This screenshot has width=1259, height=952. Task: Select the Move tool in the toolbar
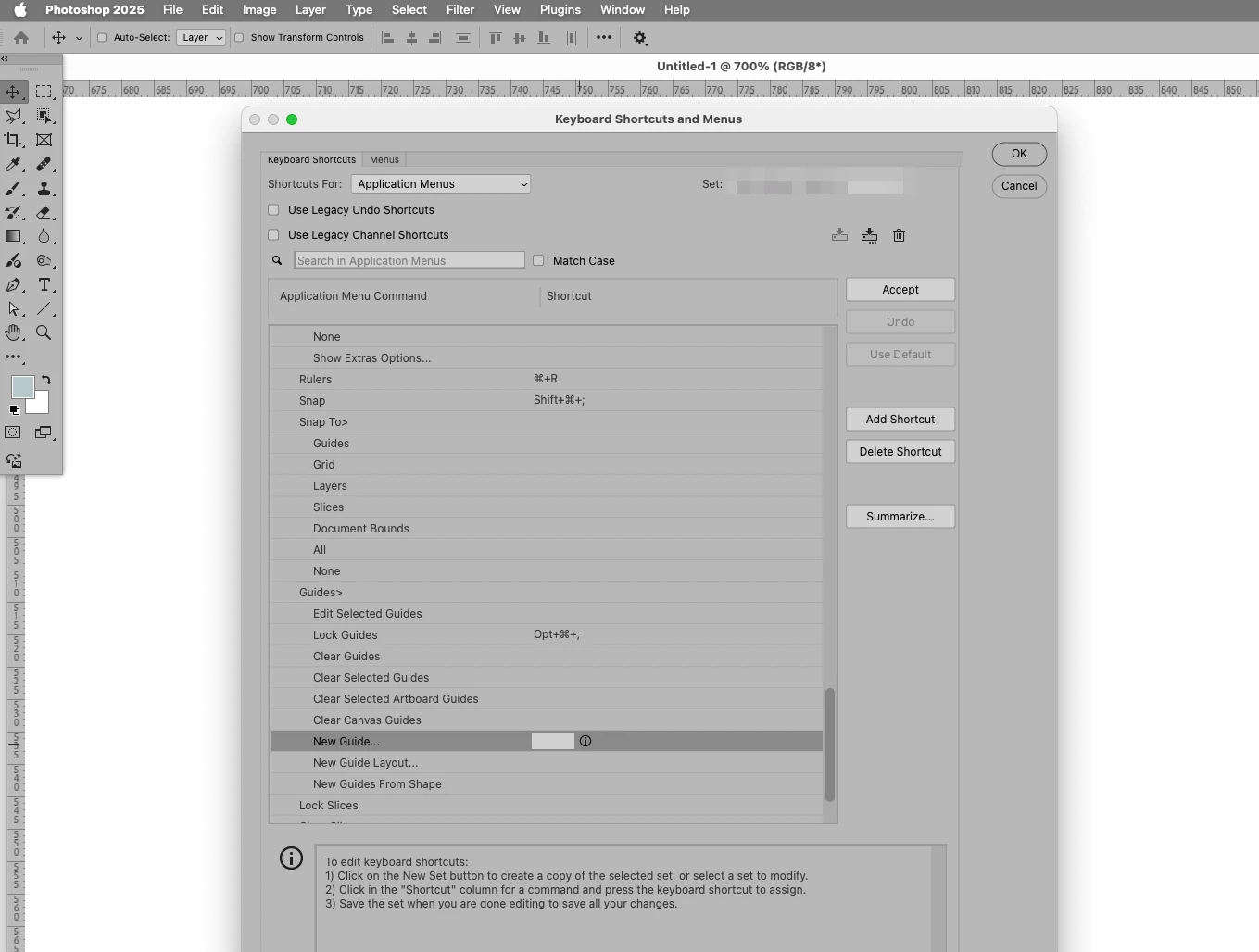click(13, 92)
